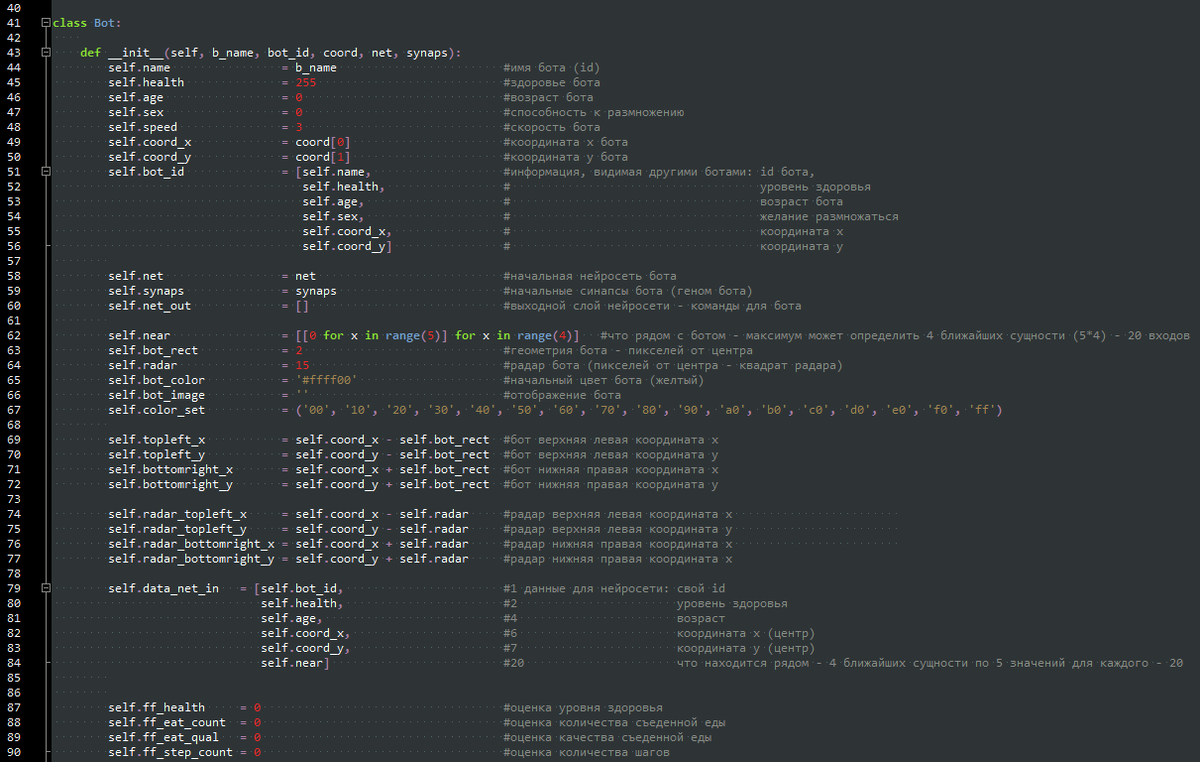Click the value '15' for self.radar
This screenshot has width=1200, height=762.
(302, 365)
